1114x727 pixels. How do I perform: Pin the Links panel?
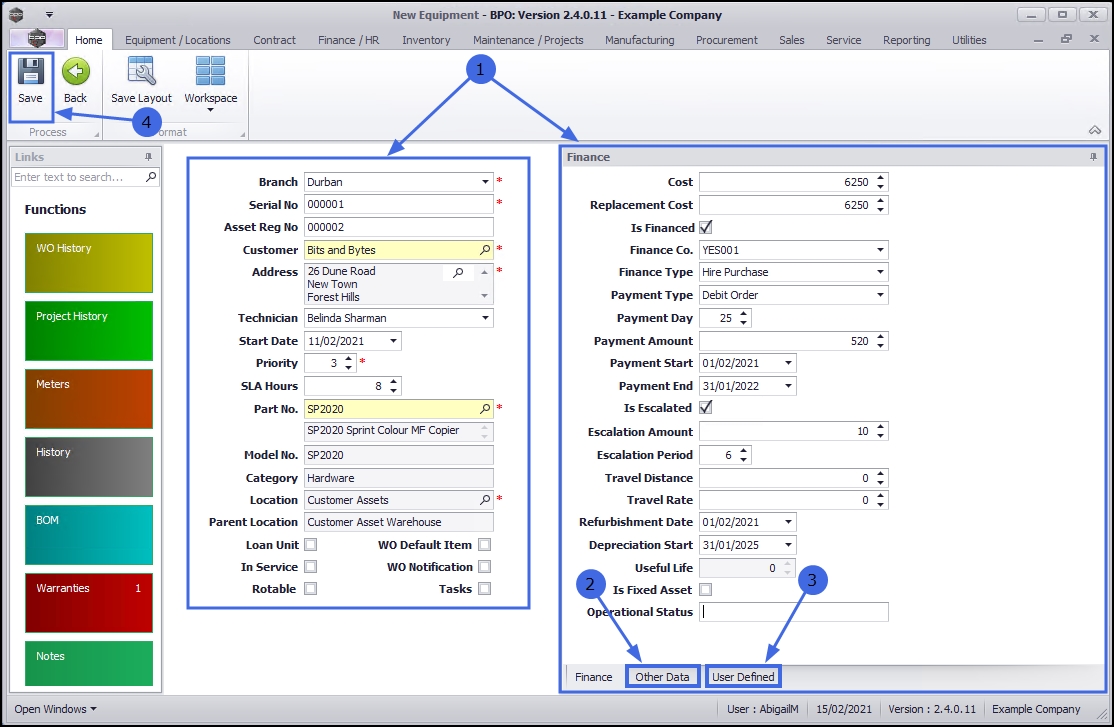pos(148,156)
